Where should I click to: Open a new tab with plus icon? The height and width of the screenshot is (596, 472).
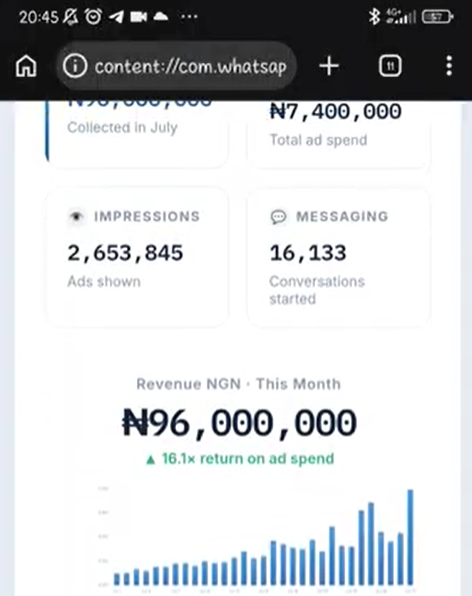[x=329, y=66]
